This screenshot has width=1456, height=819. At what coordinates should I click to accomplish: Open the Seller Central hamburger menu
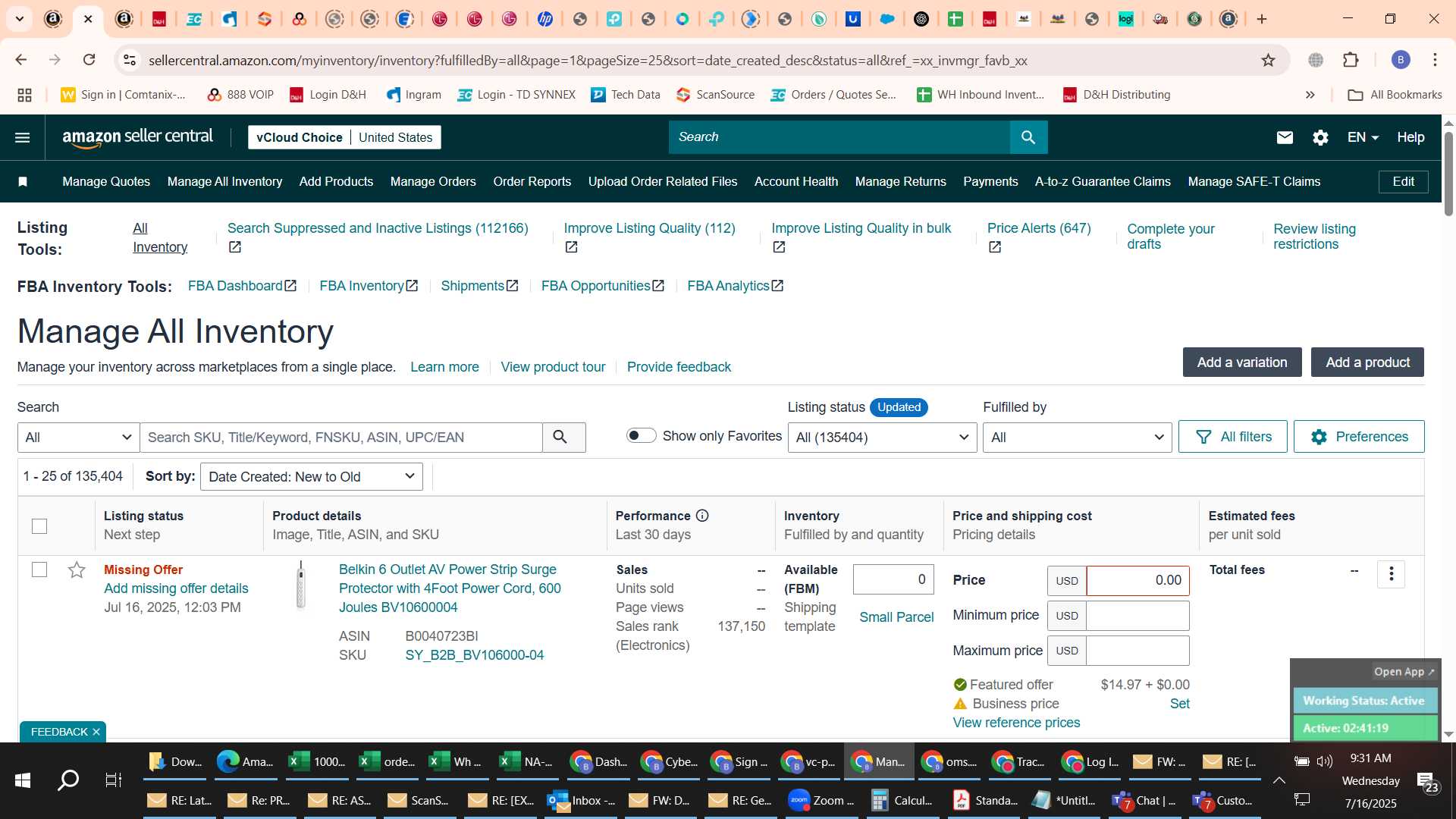[23, 137]
